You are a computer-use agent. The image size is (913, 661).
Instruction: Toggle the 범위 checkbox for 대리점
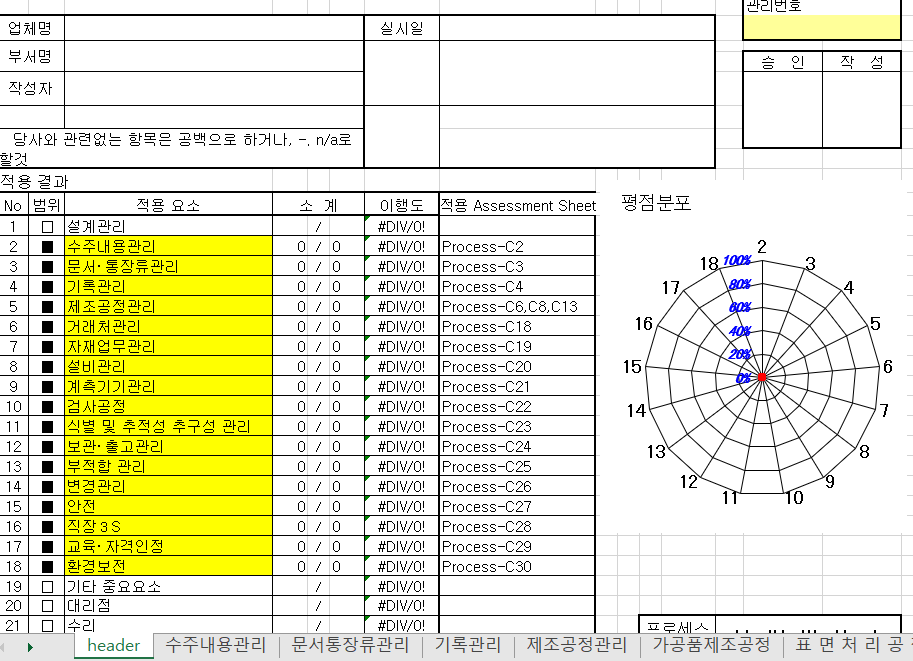coord(47,606)
